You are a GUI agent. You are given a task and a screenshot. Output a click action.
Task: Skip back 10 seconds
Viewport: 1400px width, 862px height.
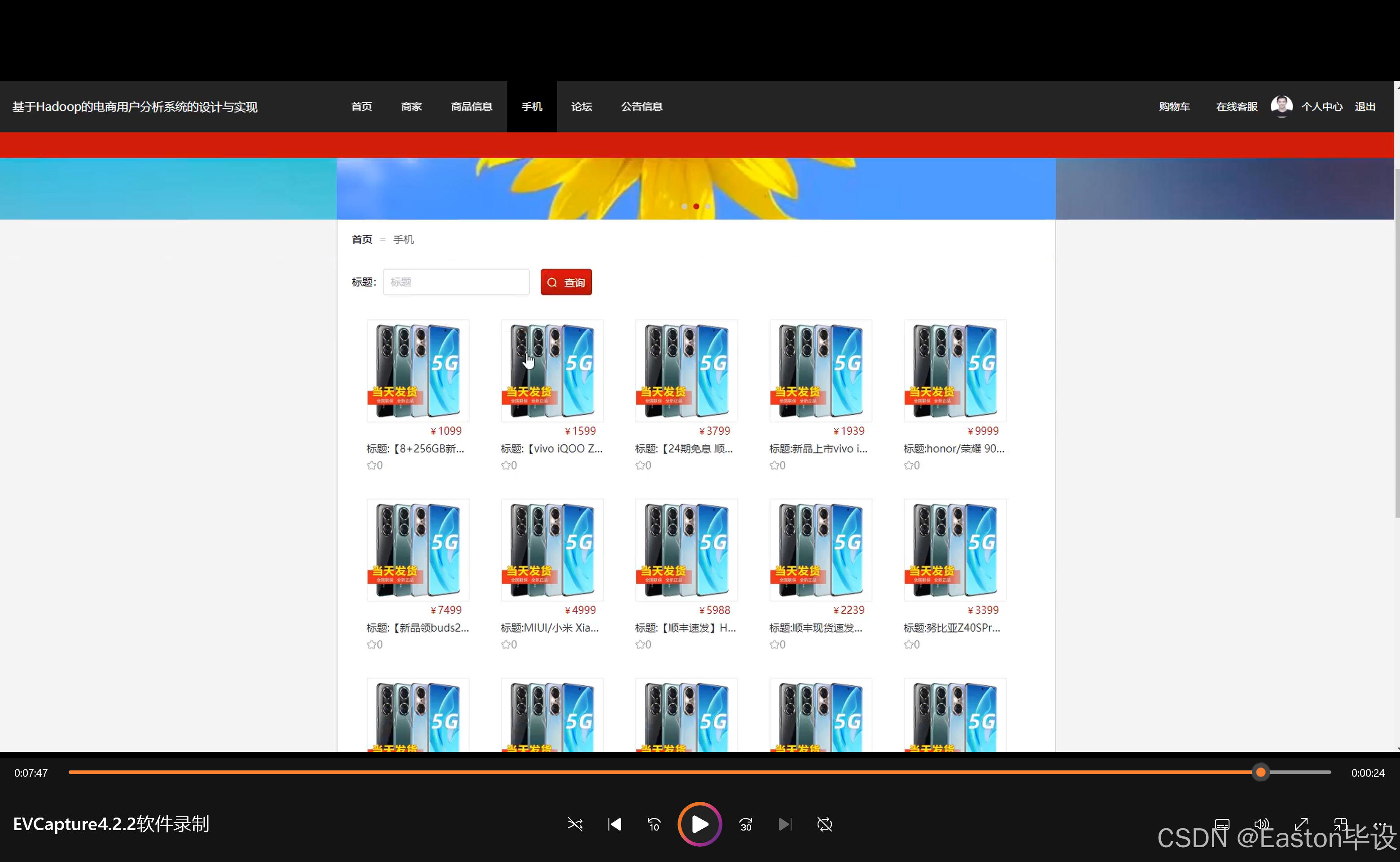click(x=654, y=824)
